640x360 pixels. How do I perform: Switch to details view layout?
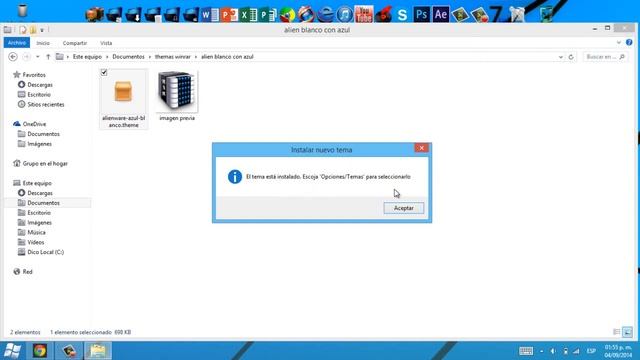(617, 332)
